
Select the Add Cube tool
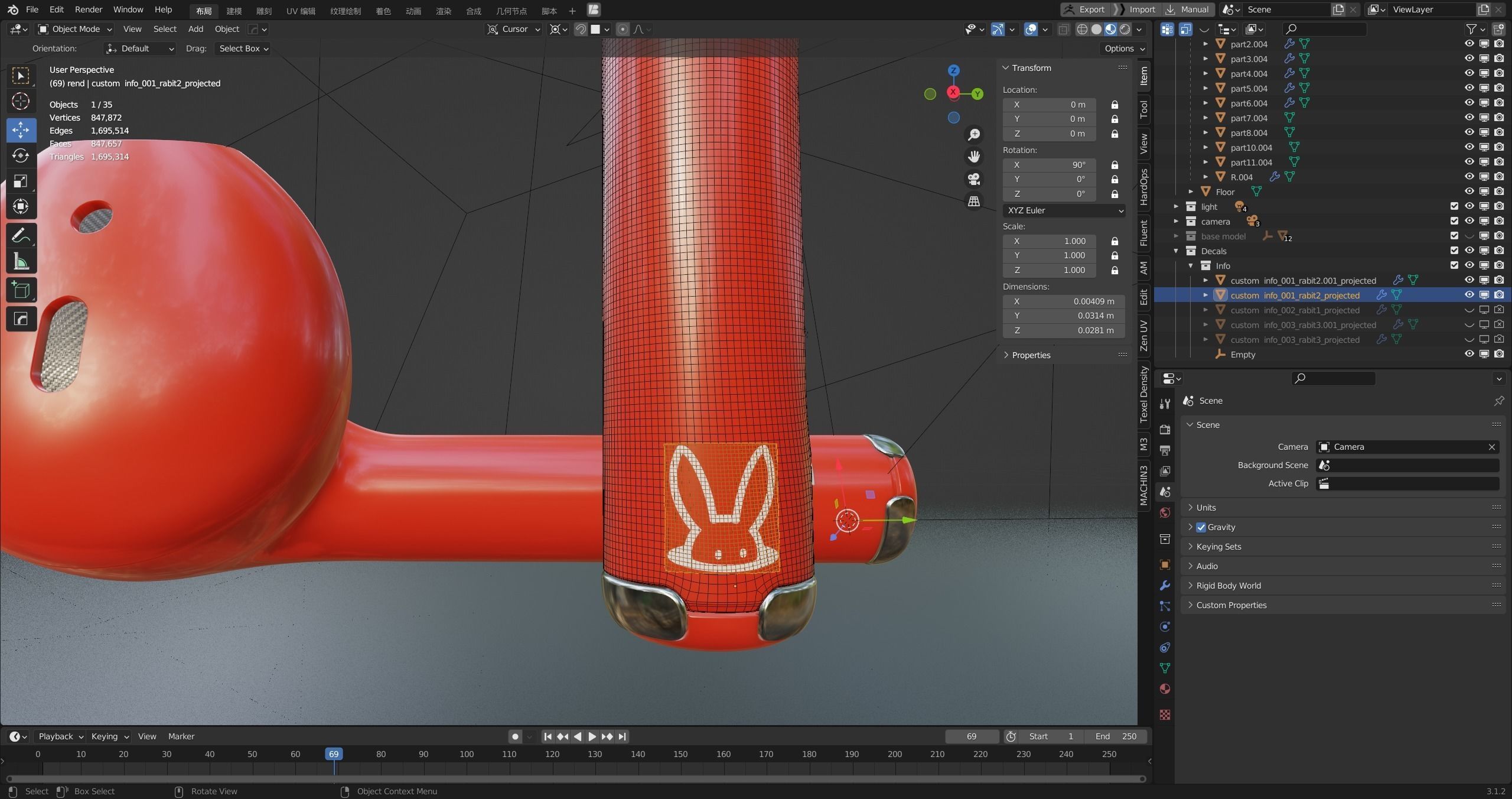21,290
